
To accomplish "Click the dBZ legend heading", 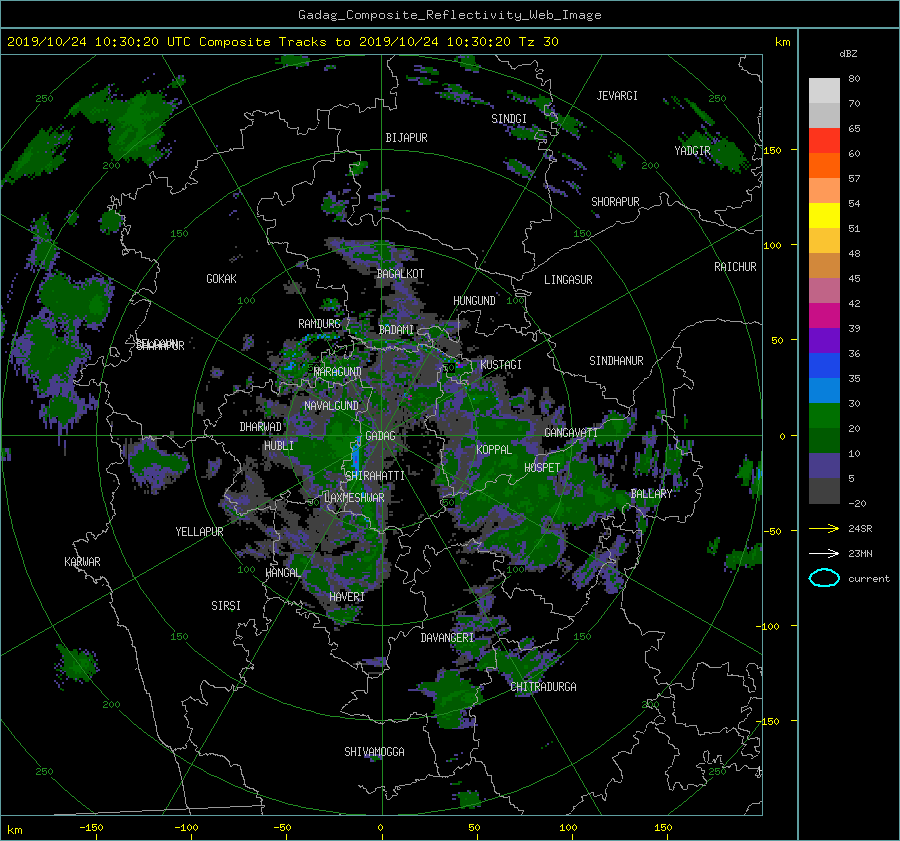I will [x=848, y=53].
